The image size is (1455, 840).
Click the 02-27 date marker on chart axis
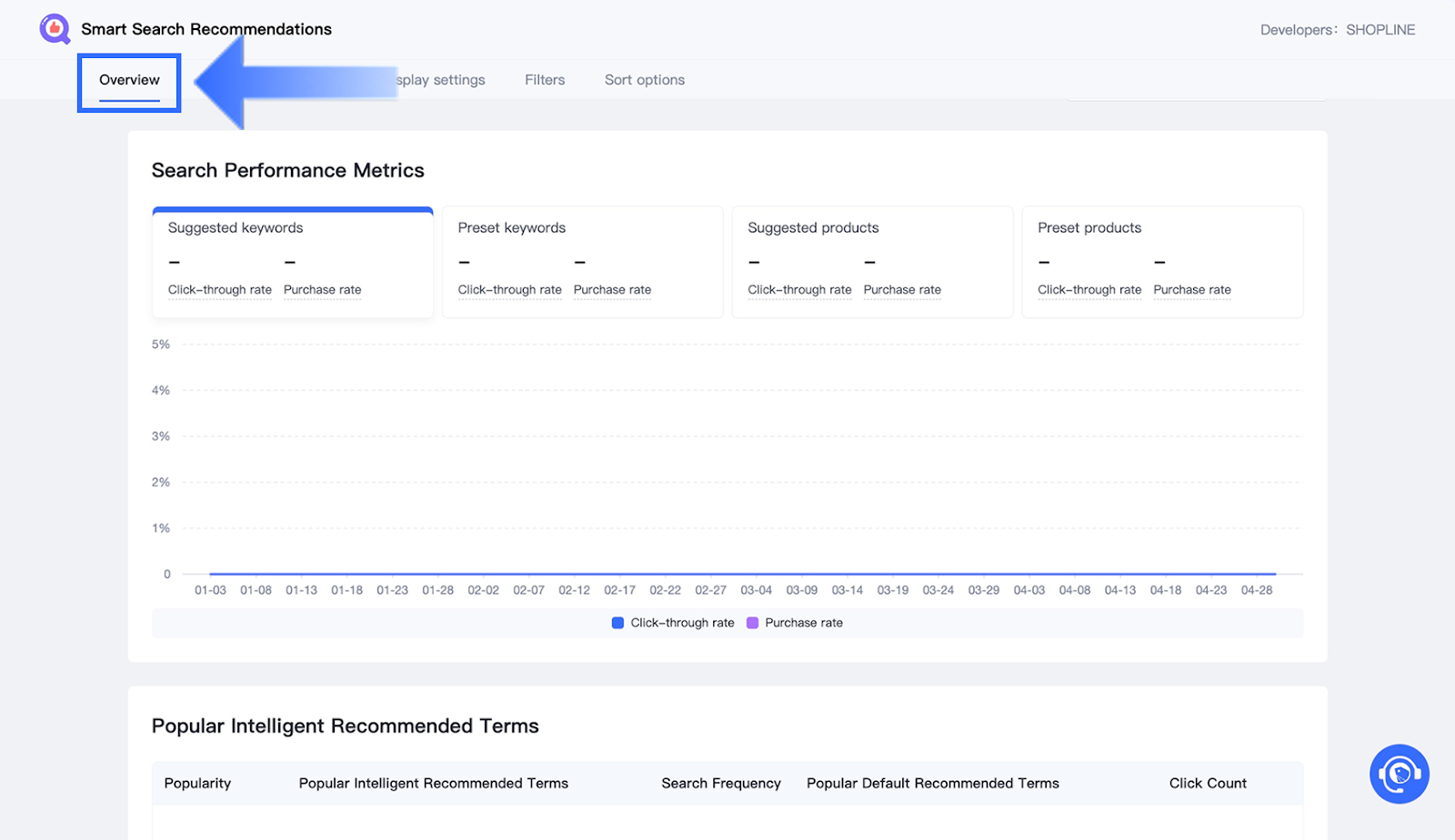click(710, 590)
